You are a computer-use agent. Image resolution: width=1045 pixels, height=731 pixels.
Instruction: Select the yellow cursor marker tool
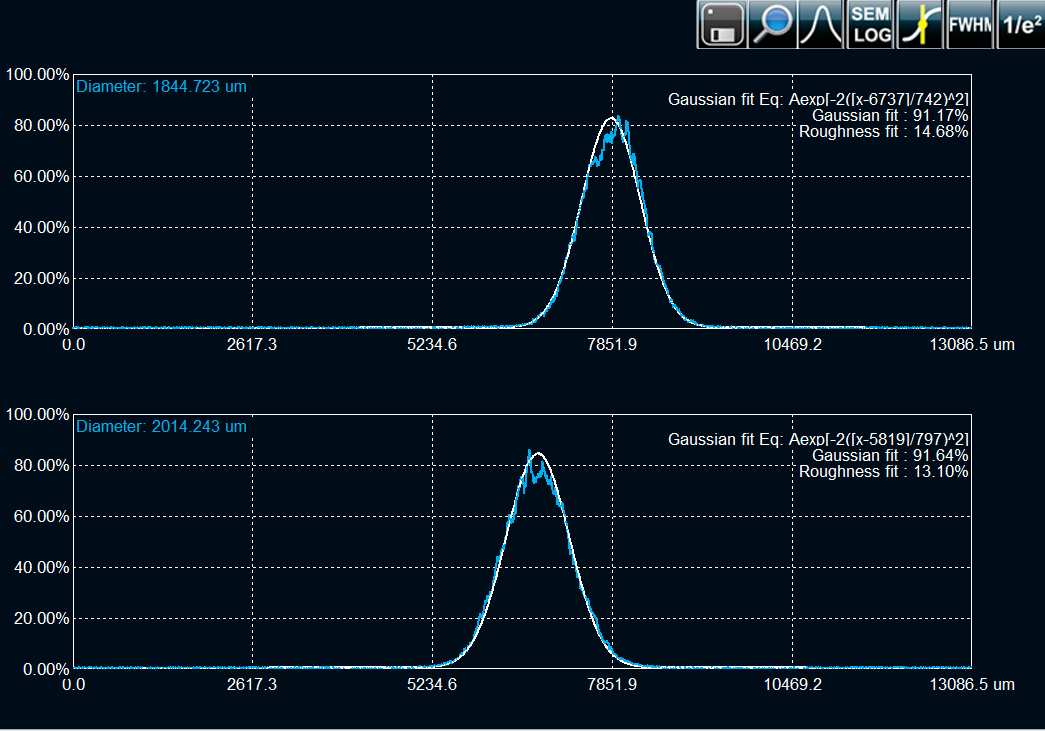coord(920,25)
